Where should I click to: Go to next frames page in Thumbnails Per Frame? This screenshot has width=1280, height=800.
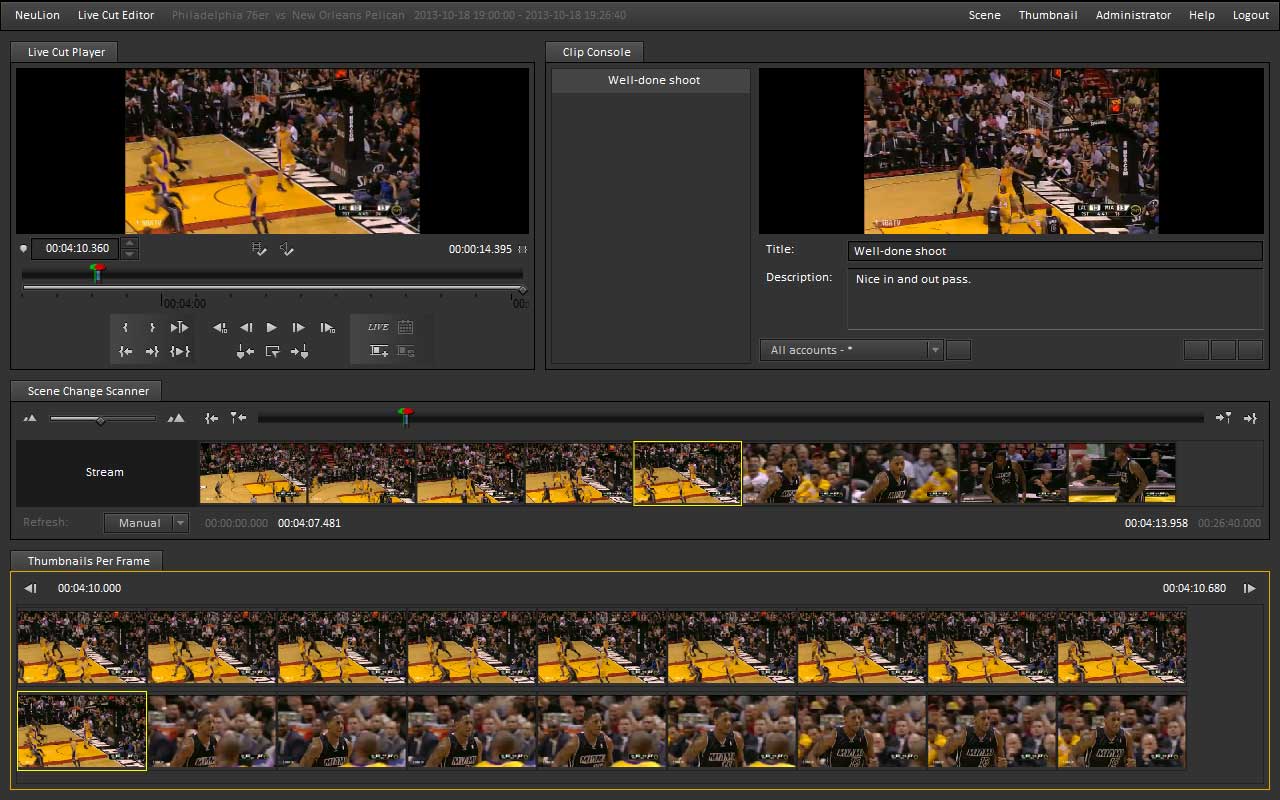point(1249,588)
